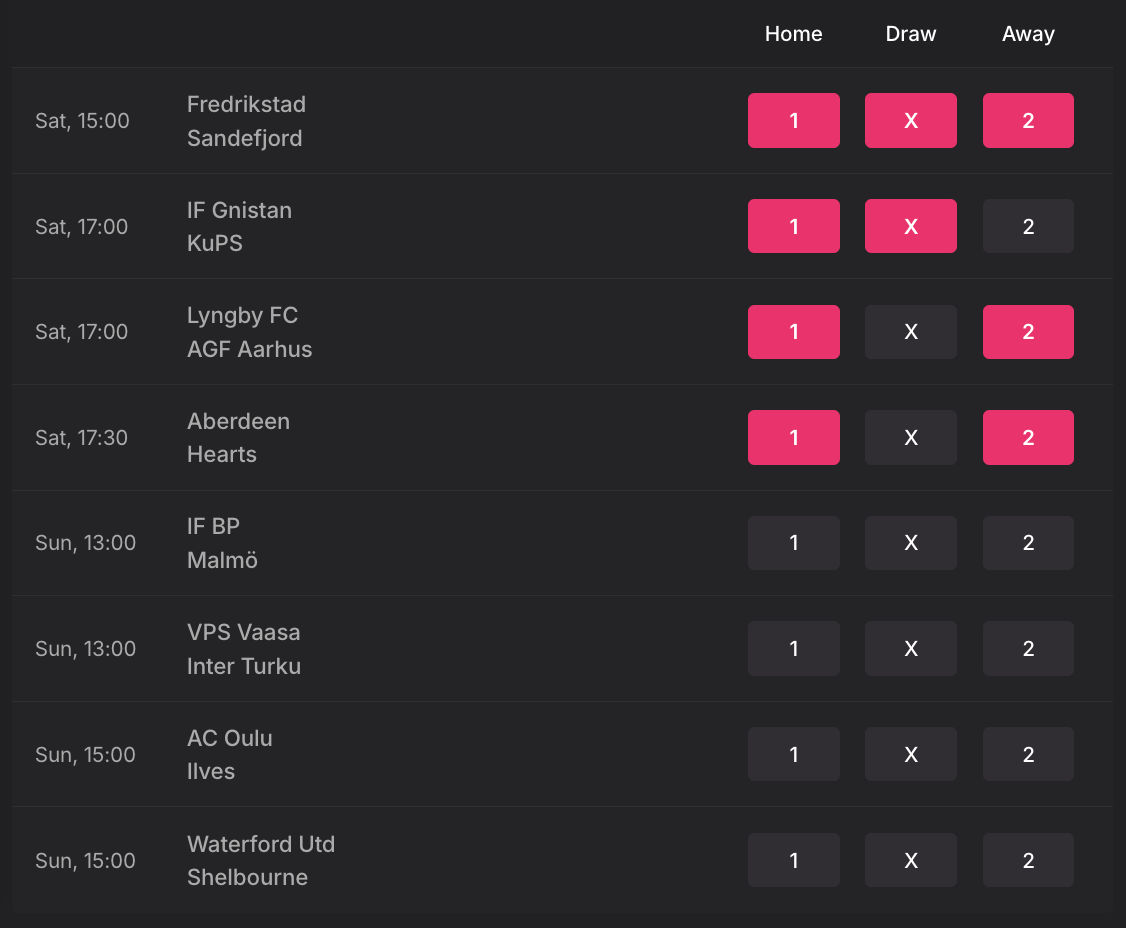Open the Waterford Utd vs Shelbourne match

point(562,860)
